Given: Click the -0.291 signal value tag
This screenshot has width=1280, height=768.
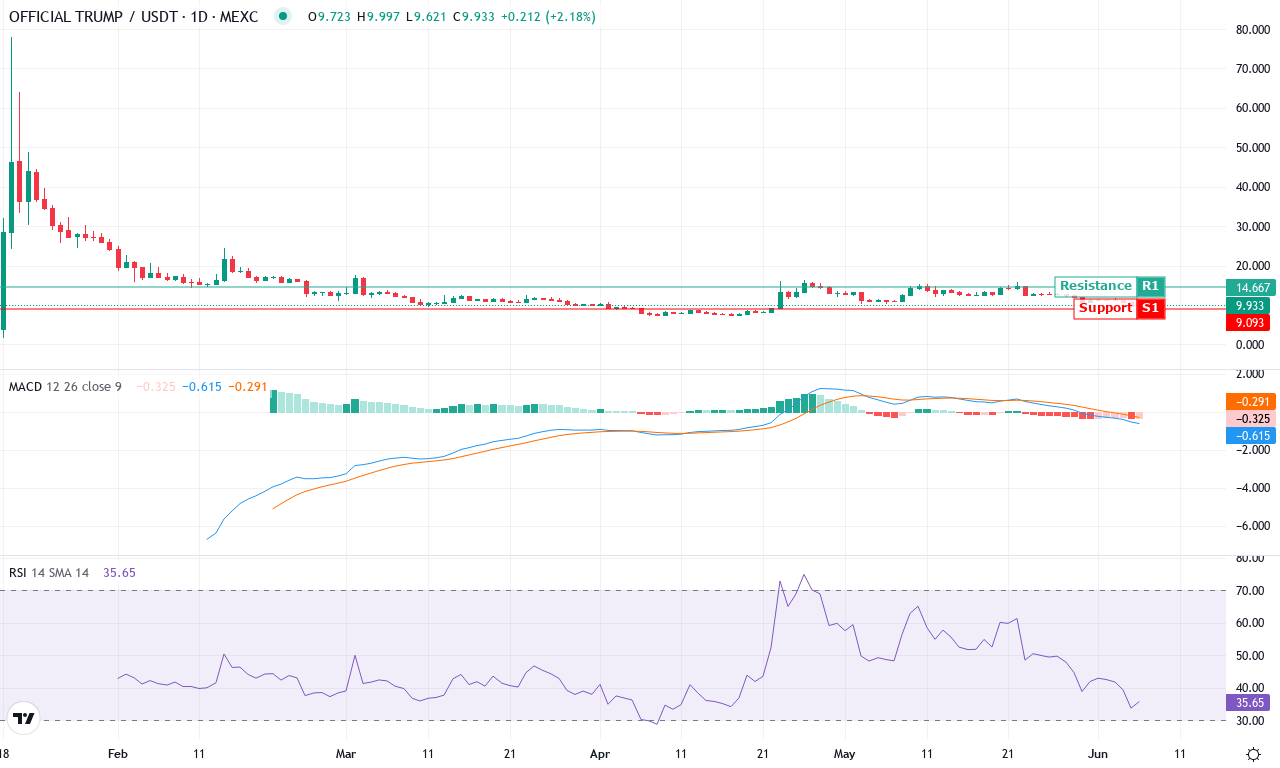Looking at the screenshot, I should [1251, 401].
